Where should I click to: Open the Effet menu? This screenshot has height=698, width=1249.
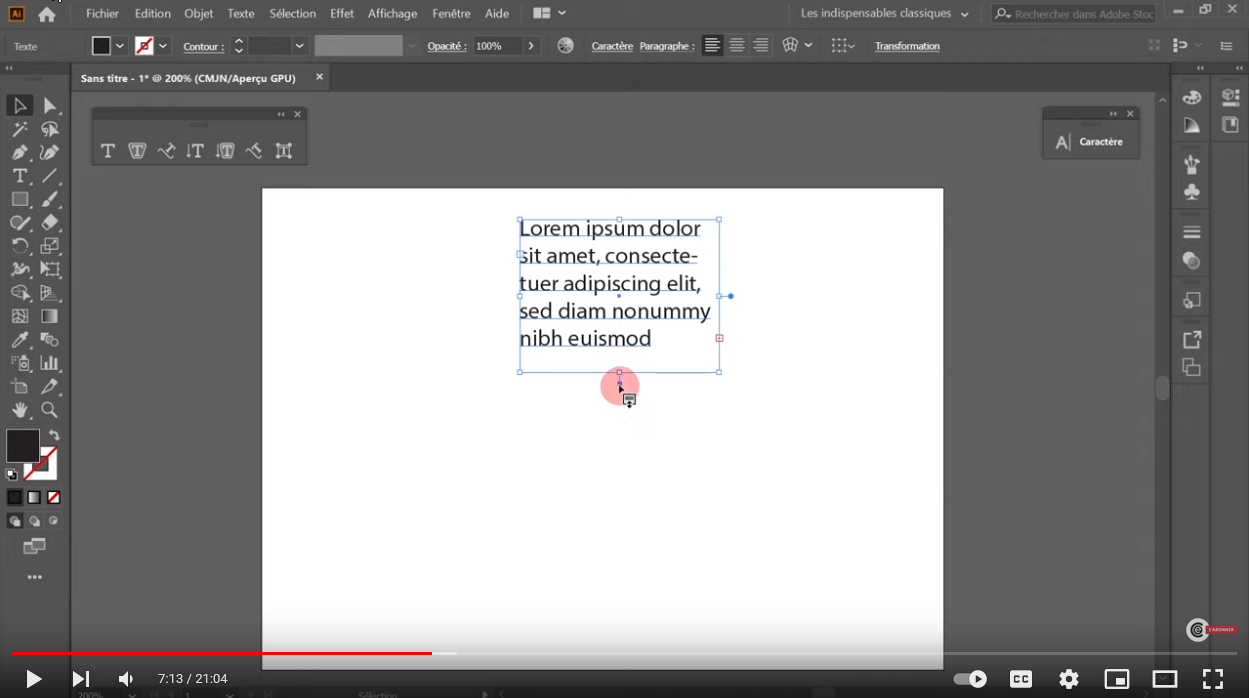342,14
